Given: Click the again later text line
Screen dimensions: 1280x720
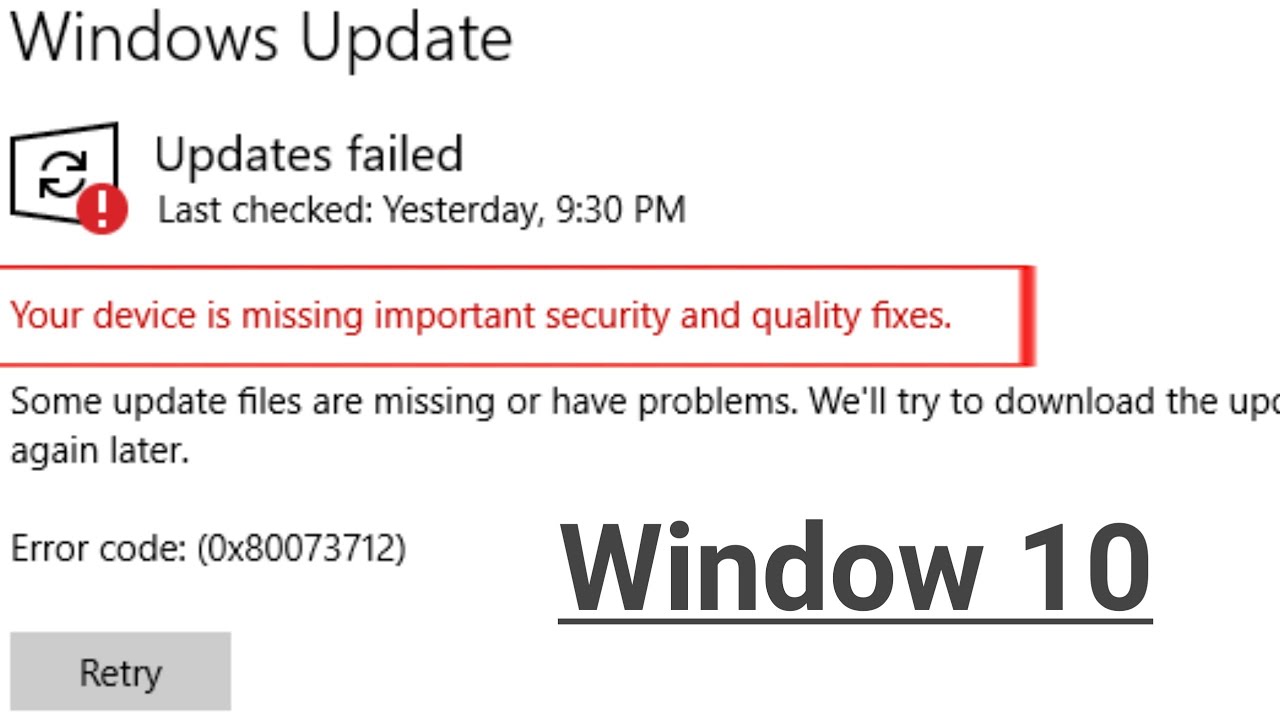Looking at the screenshot, I should (99, 451).
